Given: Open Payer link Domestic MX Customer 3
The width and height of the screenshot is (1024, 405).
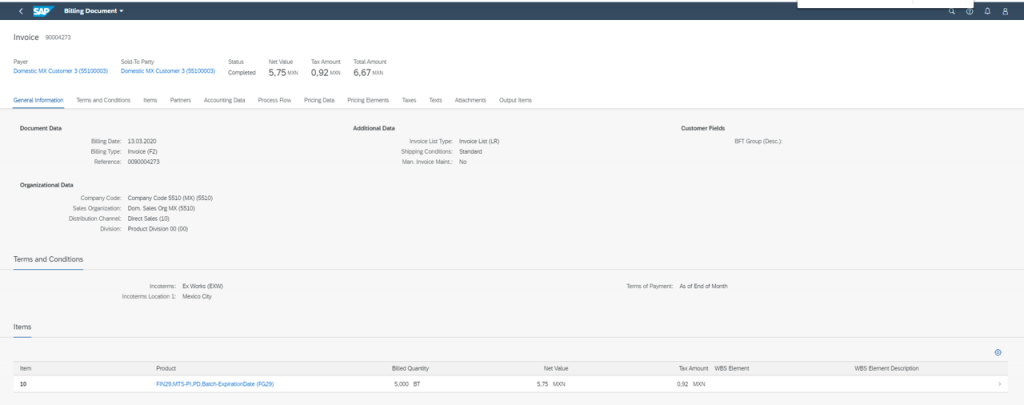Looking at the screenshot, I should click(x=61, y=71).
